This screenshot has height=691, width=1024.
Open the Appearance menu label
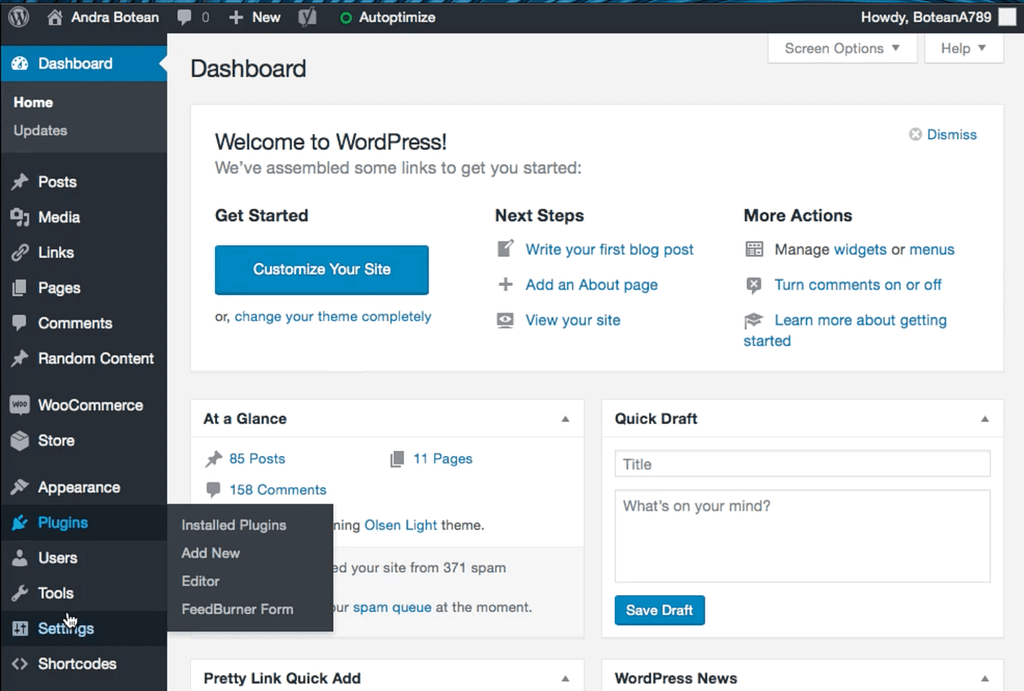point(79,487)
